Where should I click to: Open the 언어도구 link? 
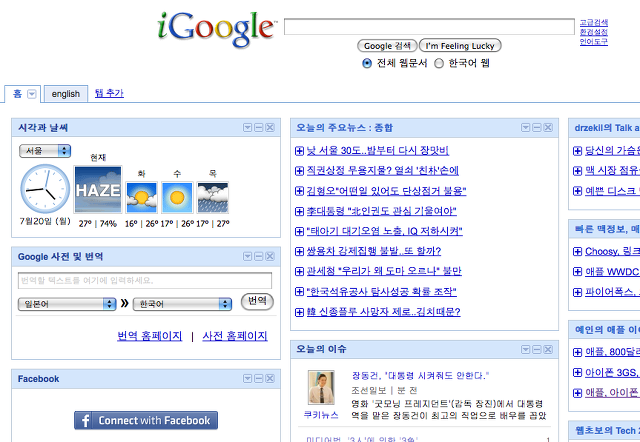coord(594,42)
